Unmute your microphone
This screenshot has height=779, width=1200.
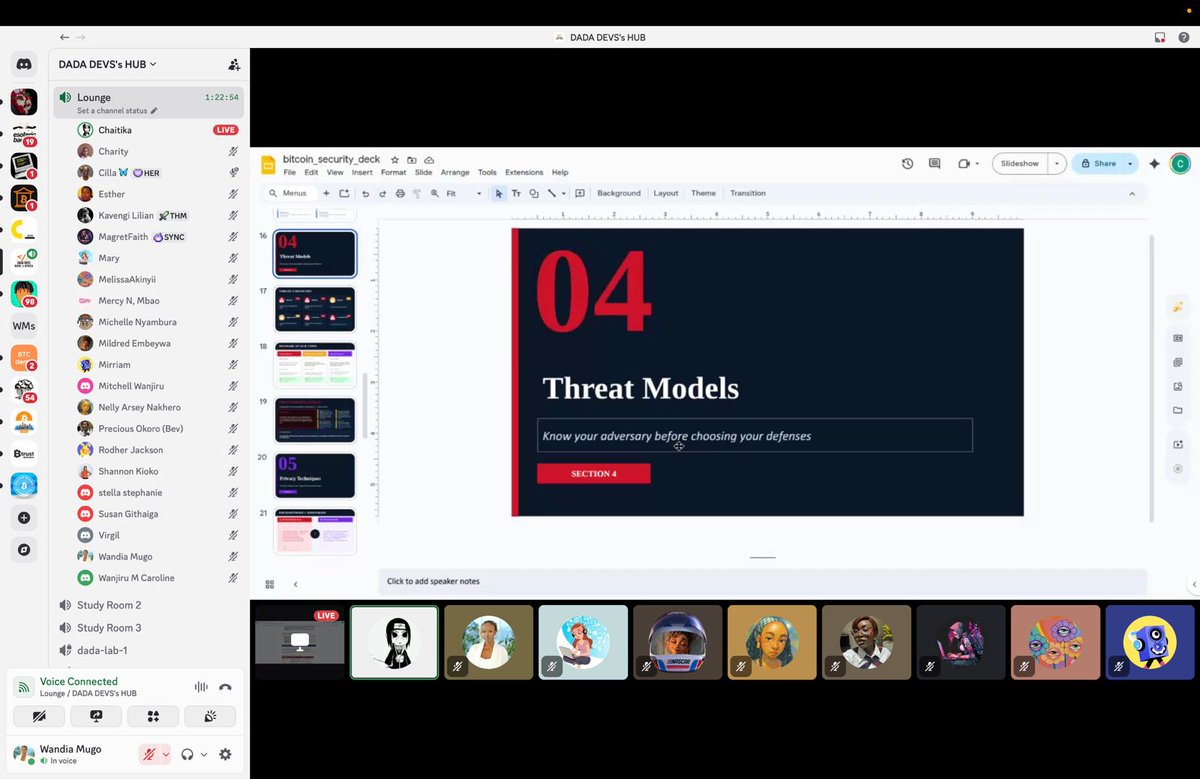[x=148, y=754]
